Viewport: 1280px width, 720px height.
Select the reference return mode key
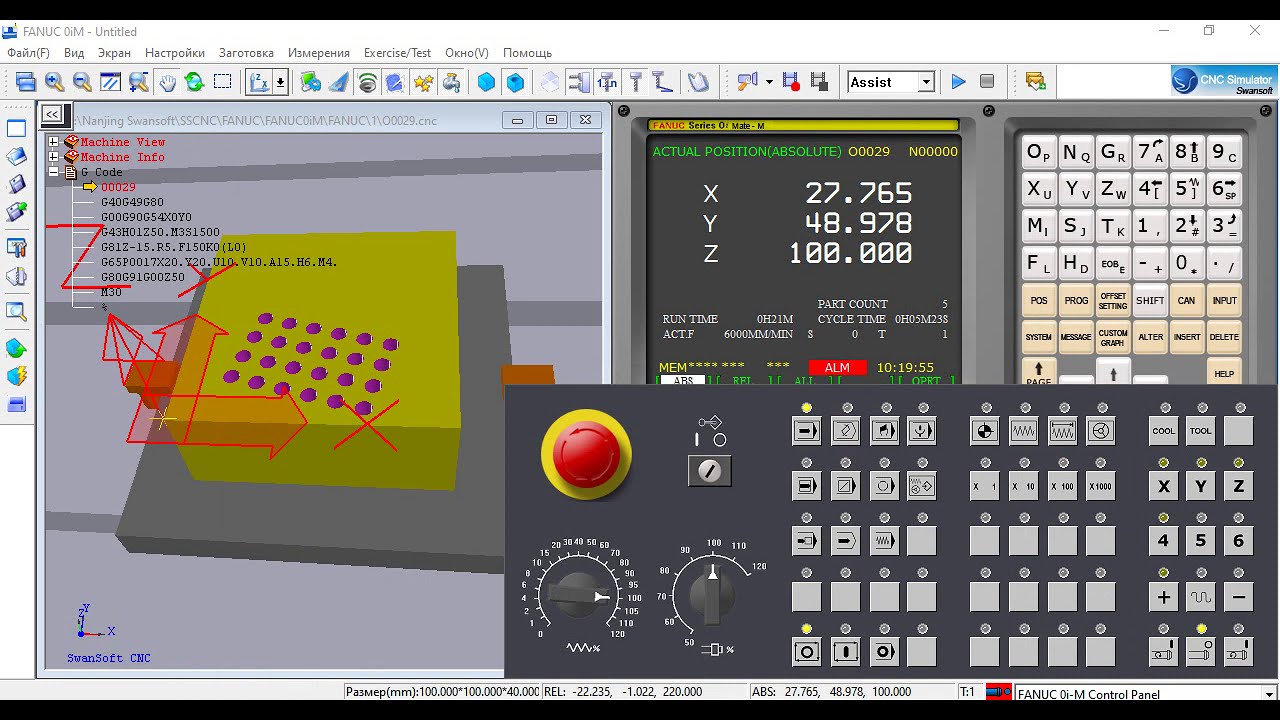click(985, 431)
